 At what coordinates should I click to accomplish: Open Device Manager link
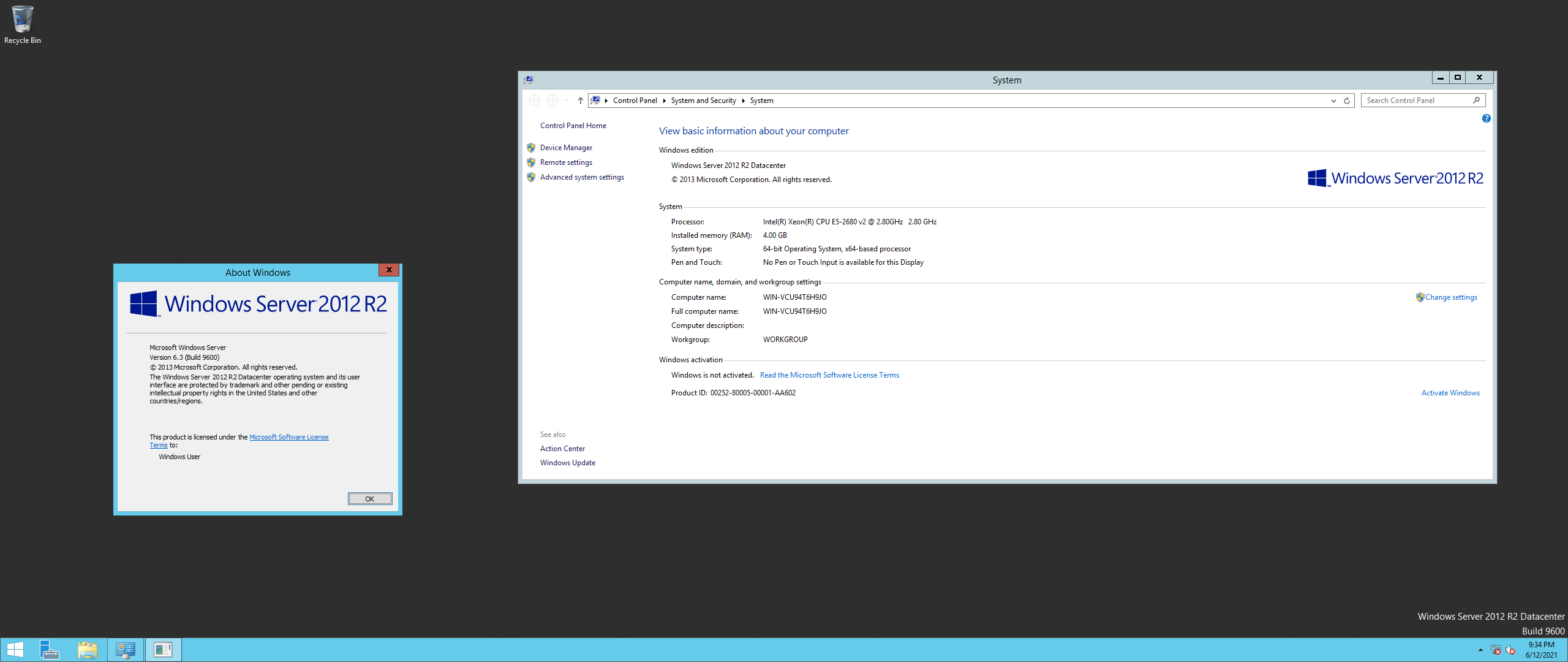[566, 148]
